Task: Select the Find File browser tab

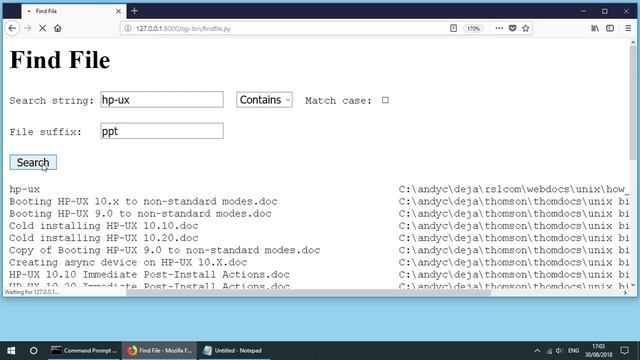Action: pyautogui.click(x=73, y=11)
